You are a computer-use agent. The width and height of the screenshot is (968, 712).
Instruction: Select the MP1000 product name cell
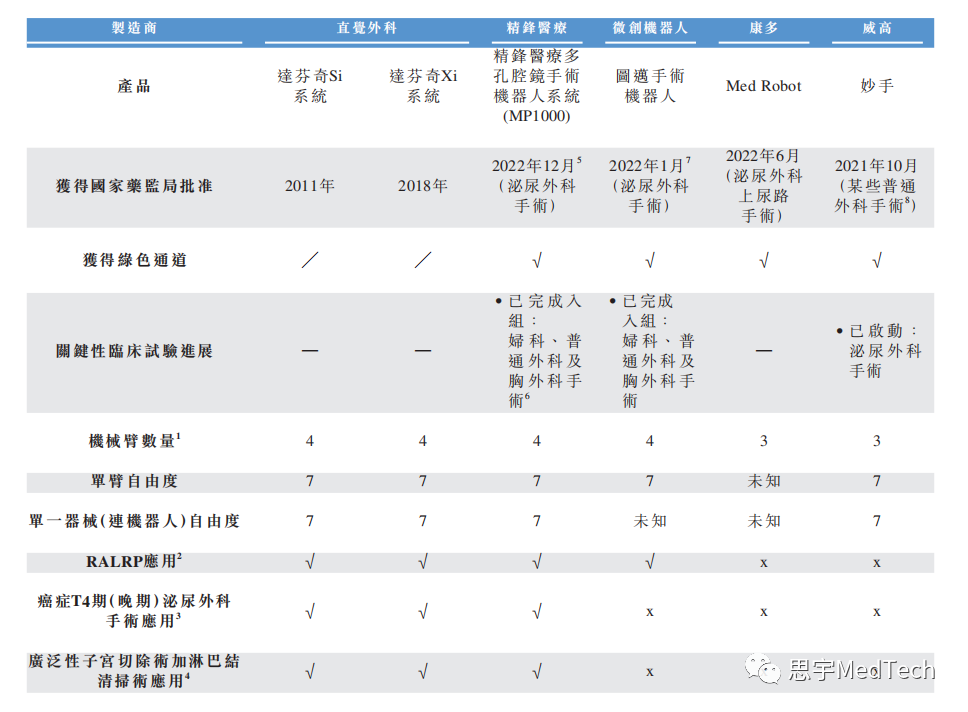point(536,86)
